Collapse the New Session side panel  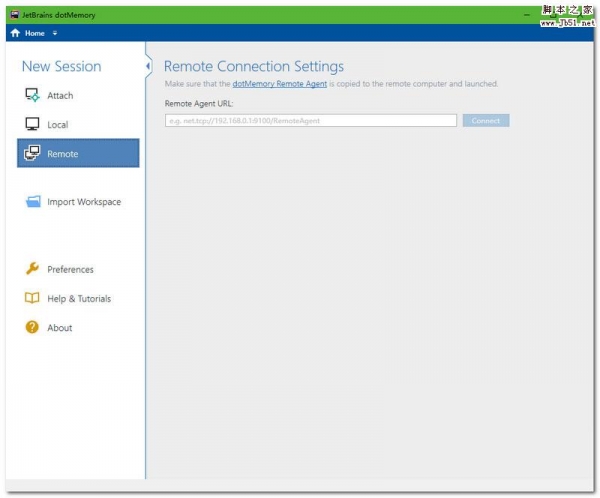tap(148, 66)
